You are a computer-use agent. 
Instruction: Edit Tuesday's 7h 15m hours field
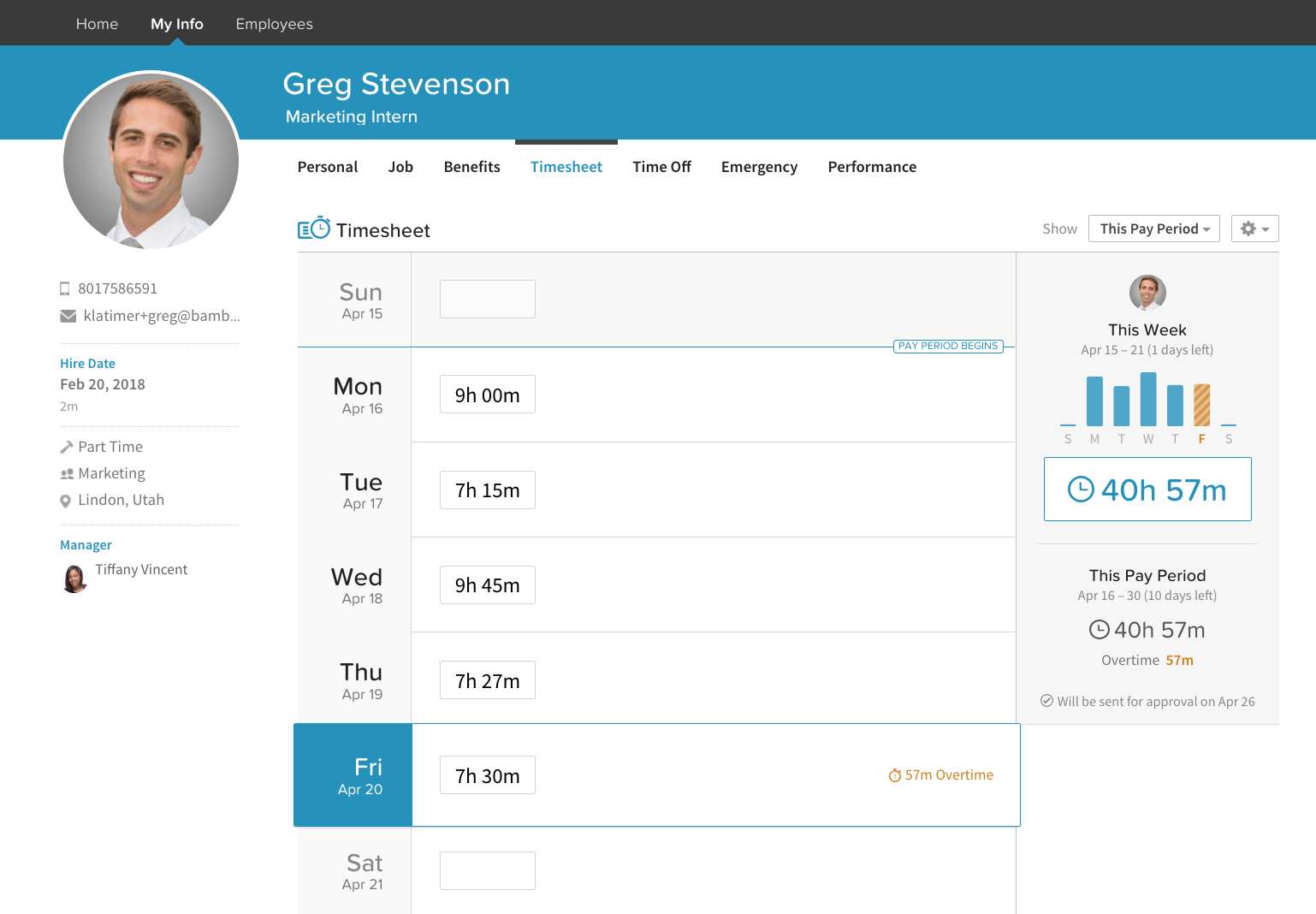(x=488, y=490)
